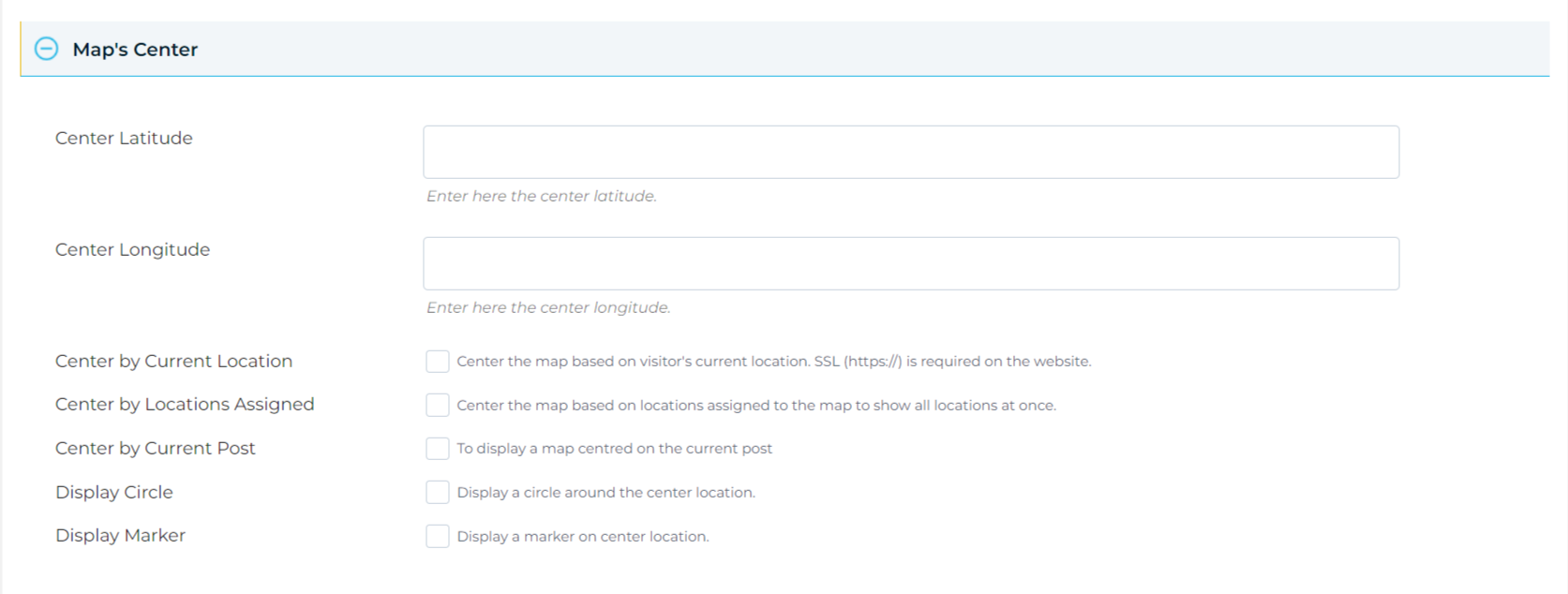Collapse the Map's Center section using the minus icon
This screenshot has height=594, width=1568.
pyautogui.click(x=46, y=49)
